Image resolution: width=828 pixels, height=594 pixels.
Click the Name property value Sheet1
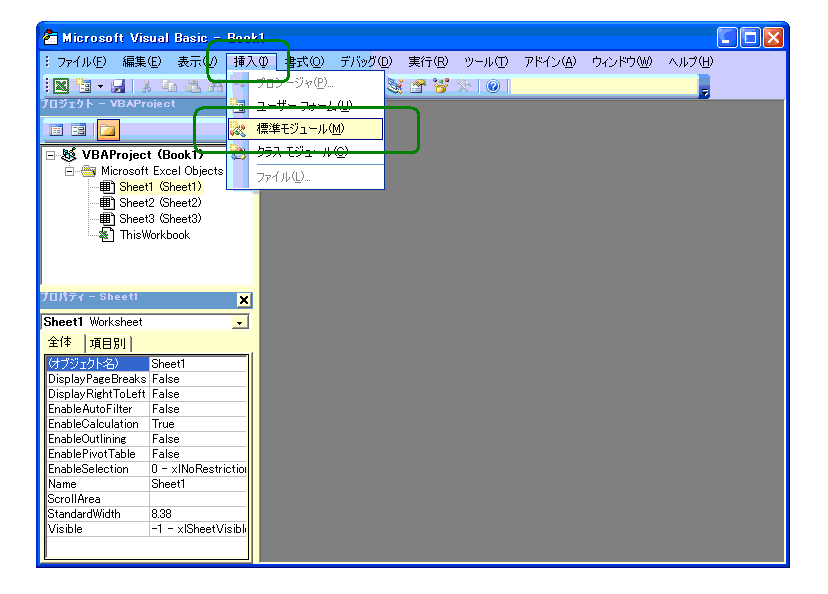(198, 484)
